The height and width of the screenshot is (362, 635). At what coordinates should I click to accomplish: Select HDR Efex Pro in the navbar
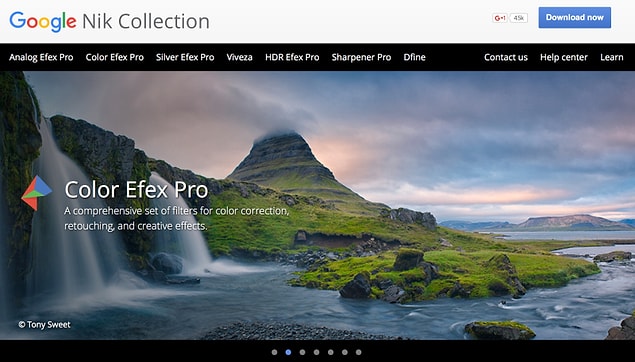292,57
